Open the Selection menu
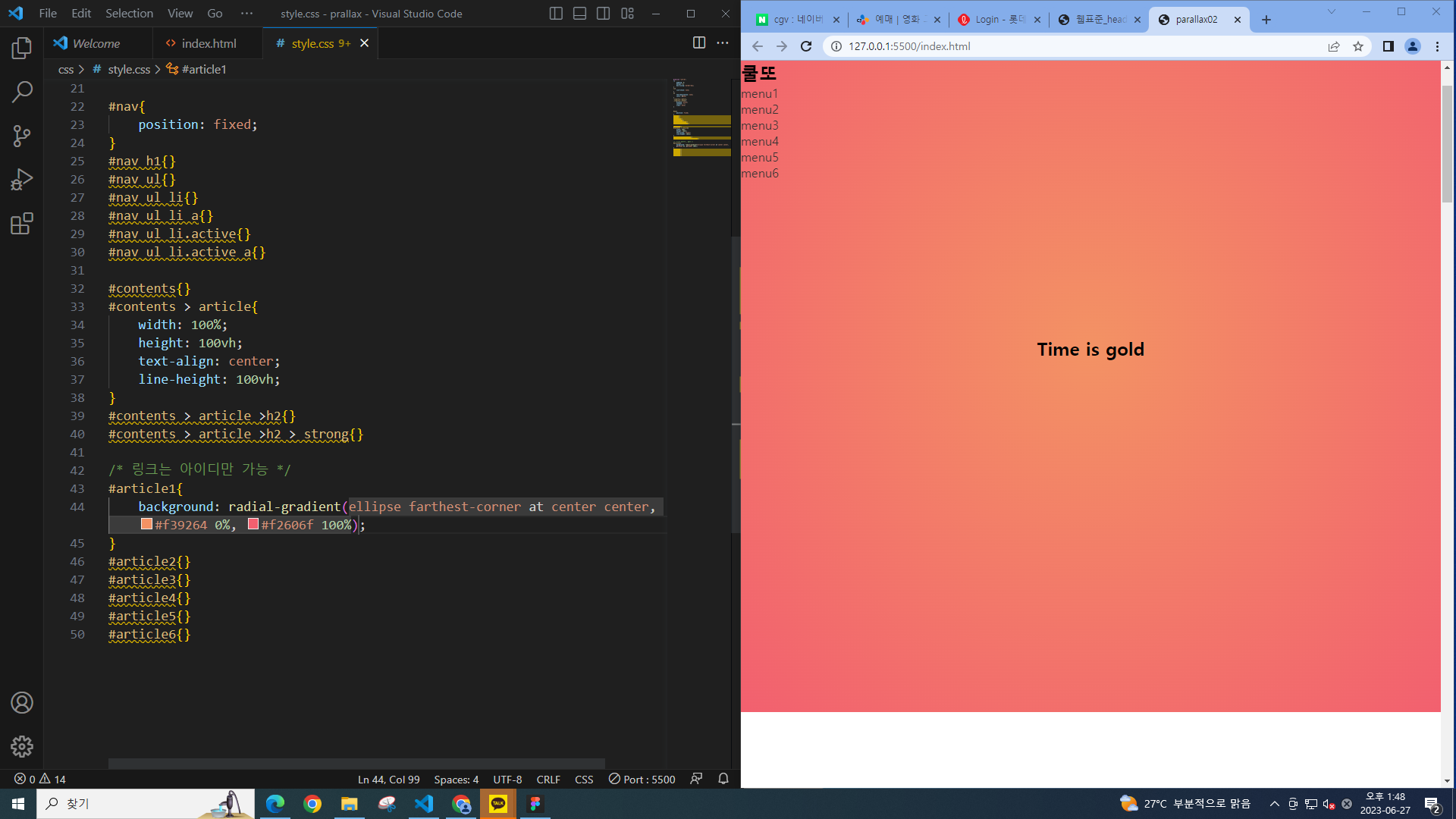 (x=129, y=14)
